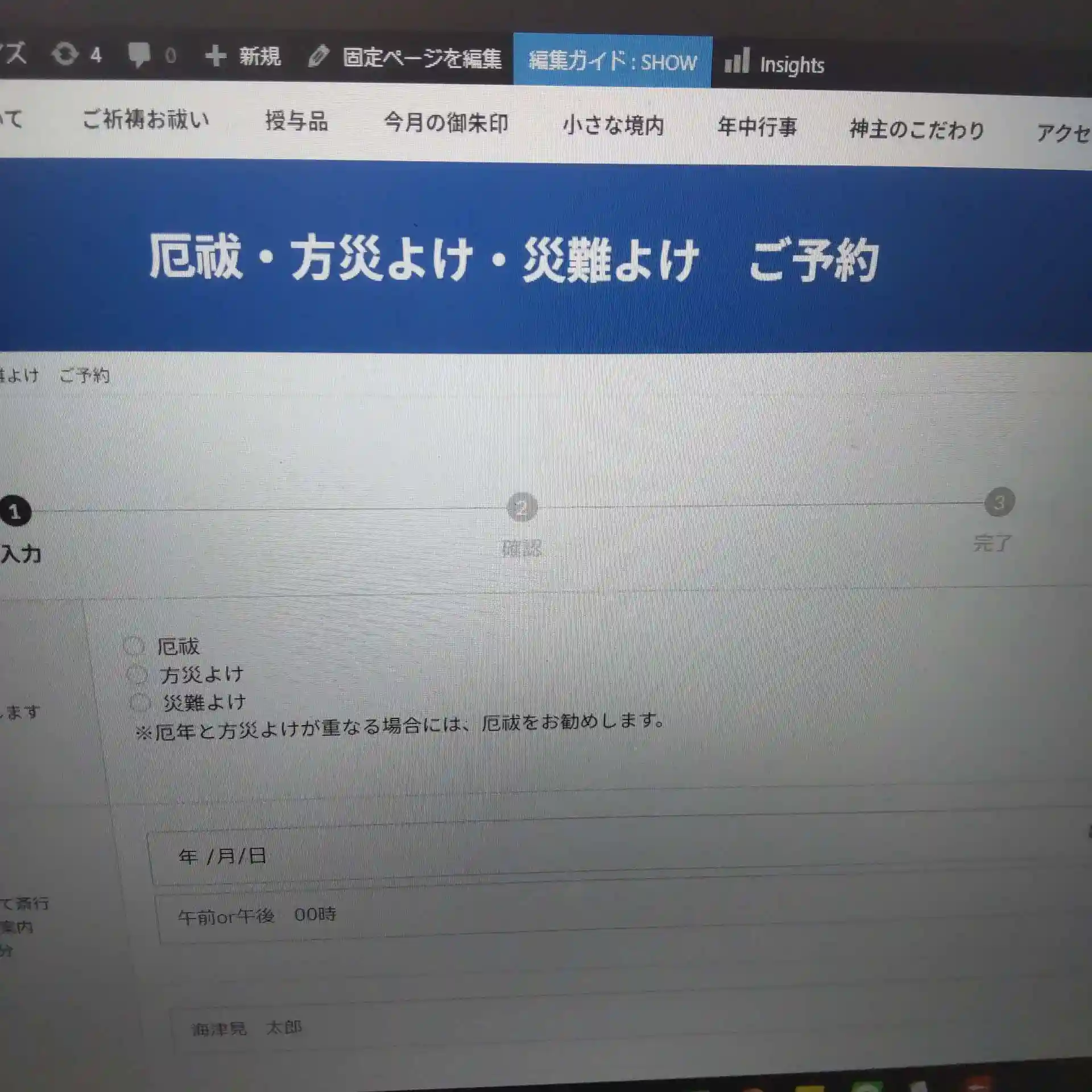This screenshot has width=1092, height=1092.
Task: Open ご祈祷お祓い navigation menu
Action: (146, 119)
